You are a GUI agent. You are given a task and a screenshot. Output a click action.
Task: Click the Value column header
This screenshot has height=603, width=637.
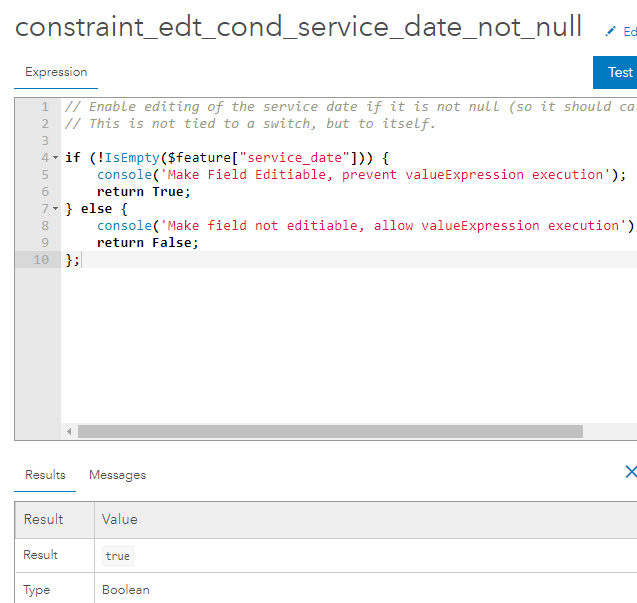coord(120,519)
